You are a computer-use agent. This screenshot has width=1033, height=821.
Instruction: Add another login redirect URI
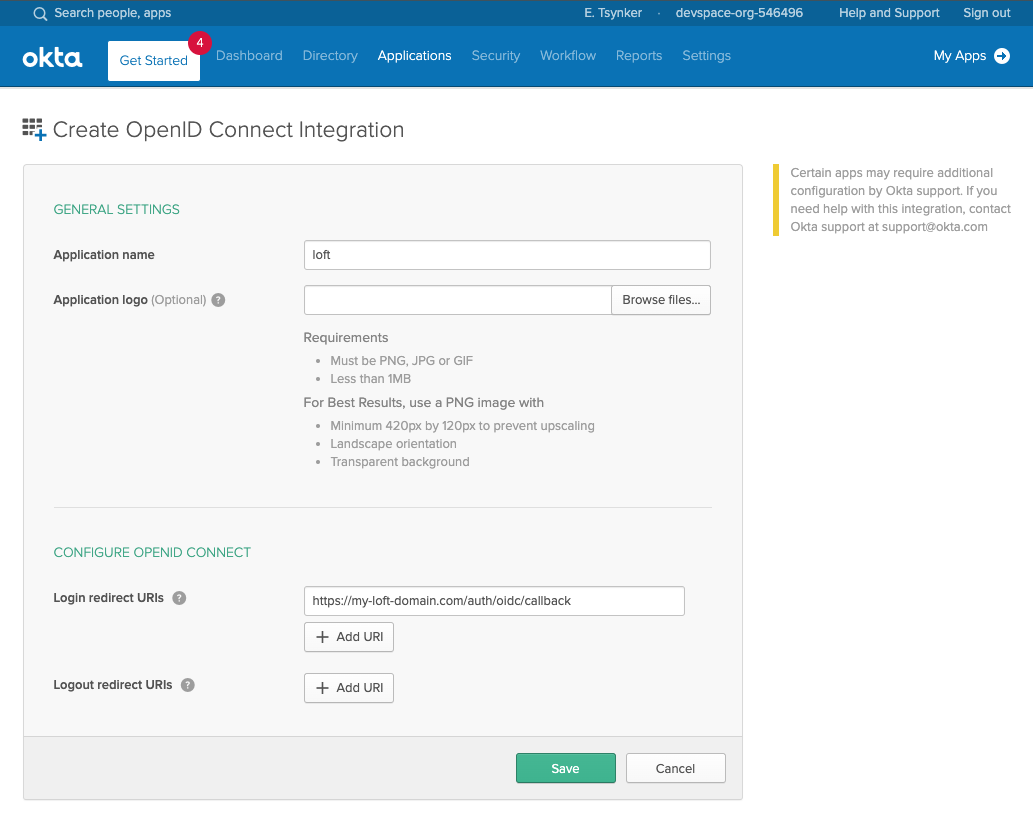[x=348, y=636]
